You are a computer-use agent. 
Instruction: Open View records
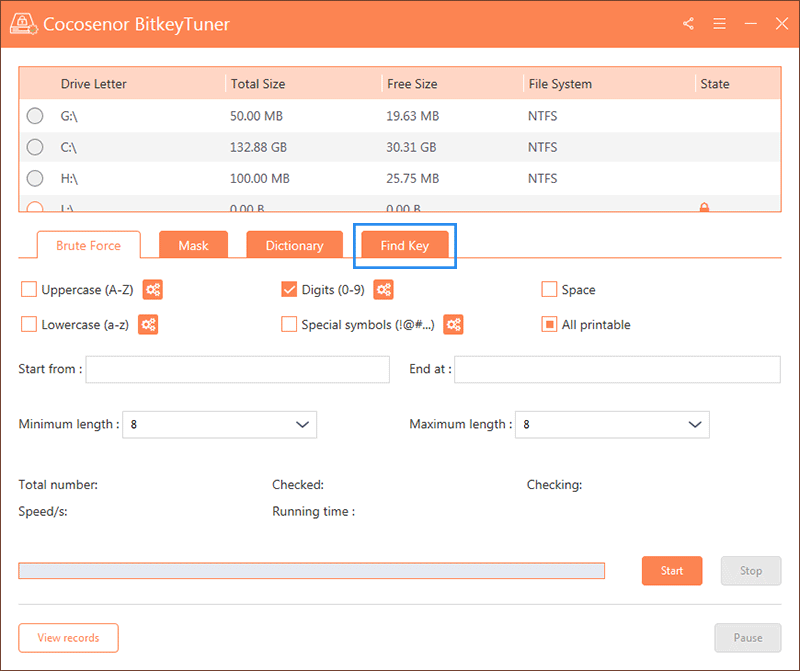(68, 638)
